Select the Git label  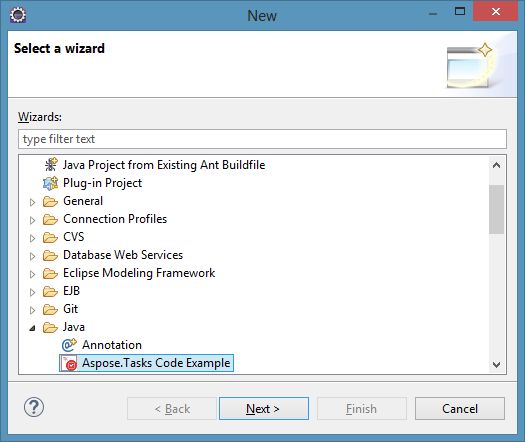[x=70, y=309]
